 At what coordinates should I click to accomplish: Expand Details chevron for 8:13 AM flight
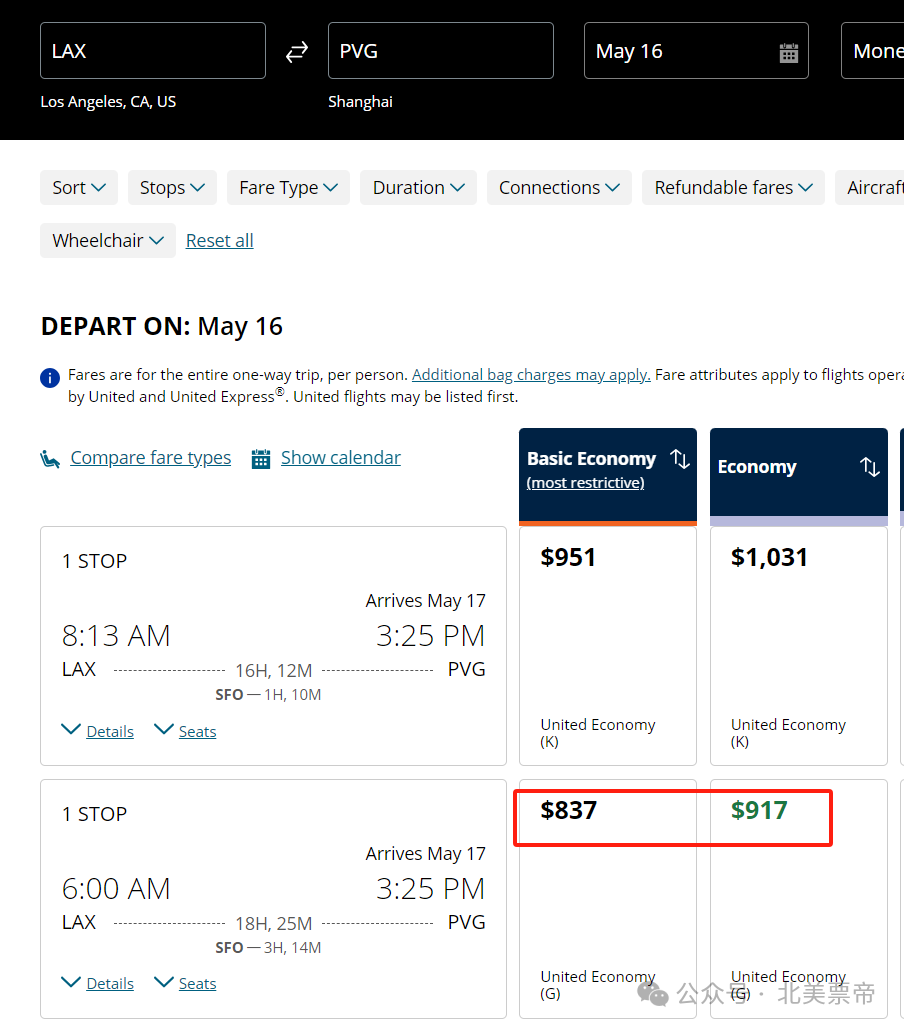click(71, 729)
